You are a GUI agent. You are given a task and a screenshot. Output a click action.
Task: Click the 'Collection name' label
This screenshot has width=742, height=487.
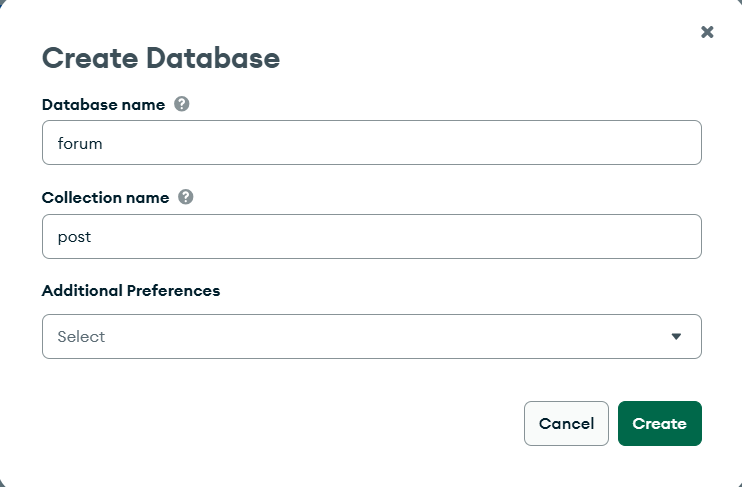coord(105,197)
